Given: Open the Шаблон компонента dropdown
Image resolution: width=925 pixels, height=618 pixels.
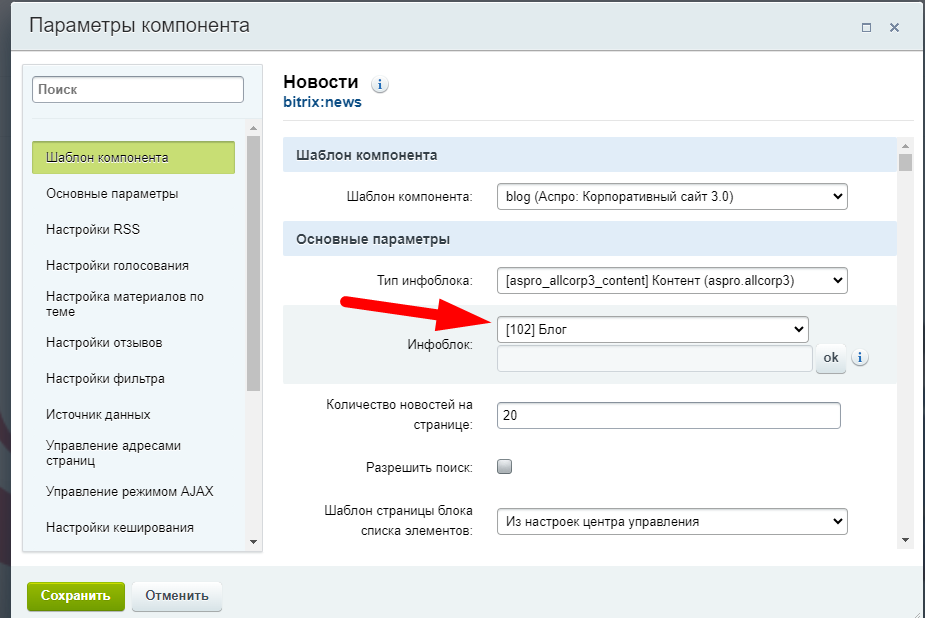Looking at the screenshot, I should (671, 197).
